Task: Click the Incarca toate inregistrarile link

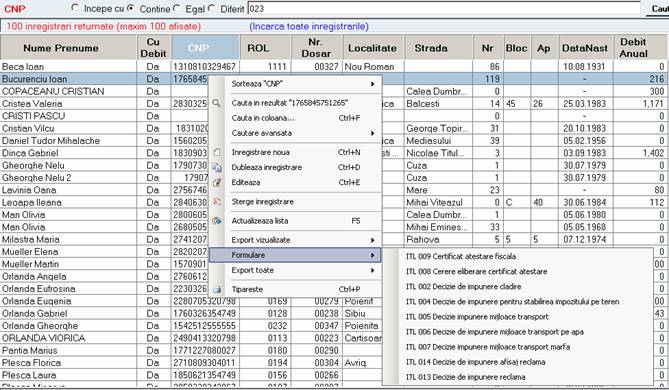Action: [309, 26]
